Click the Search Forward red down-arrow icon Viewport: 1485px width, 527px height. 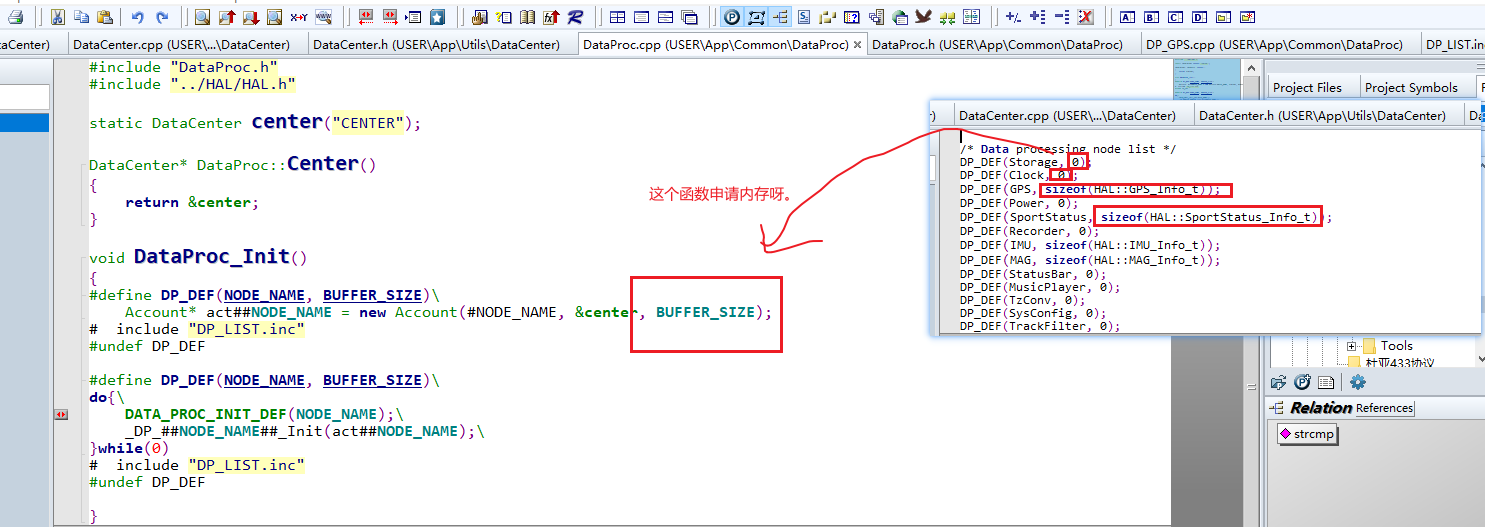251,17
